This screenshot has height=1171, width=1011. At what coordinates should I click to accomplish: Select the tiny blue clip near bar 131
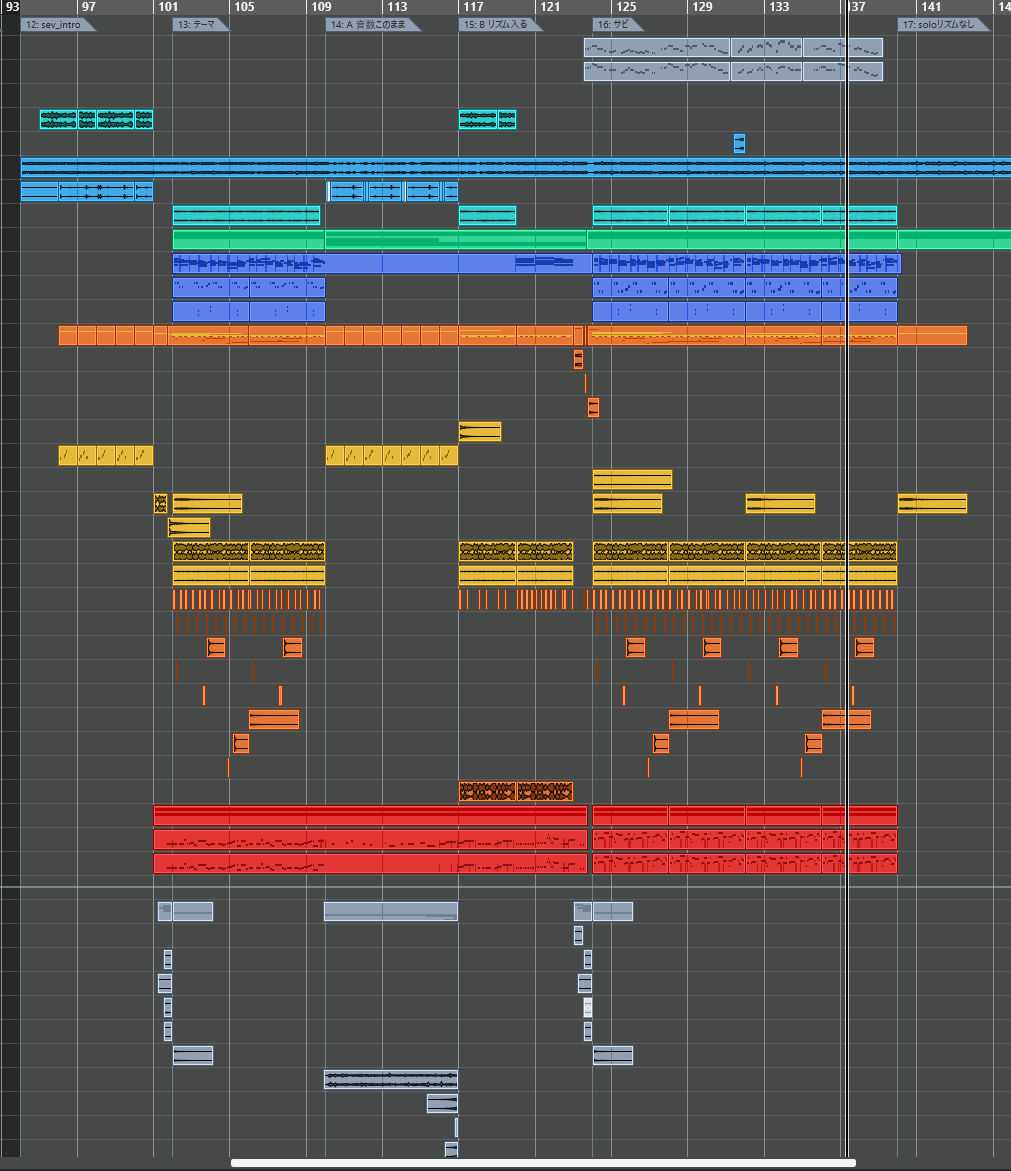[x=739, y=143]
